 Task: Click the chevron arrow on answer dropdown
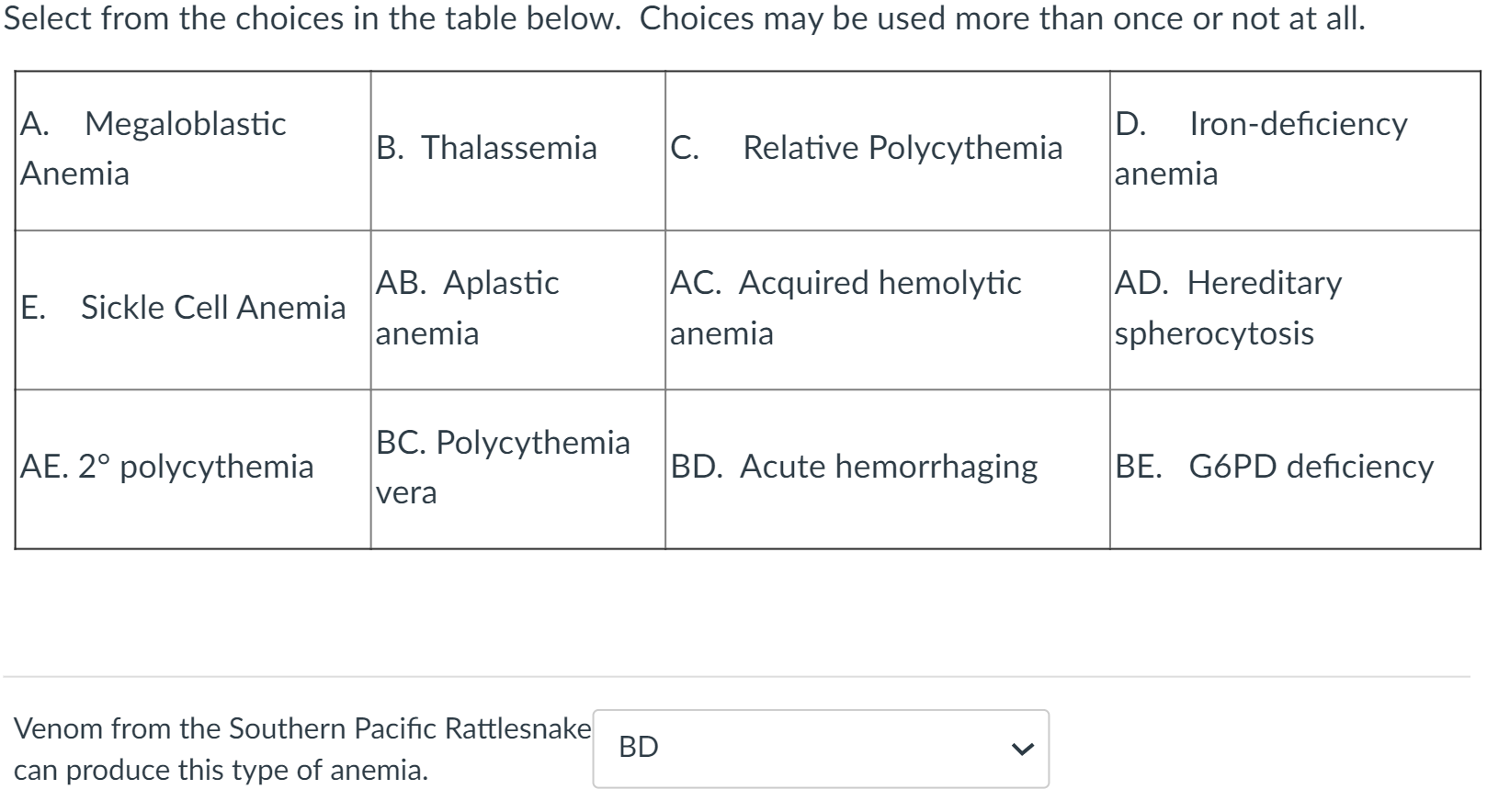(1021, 749)
